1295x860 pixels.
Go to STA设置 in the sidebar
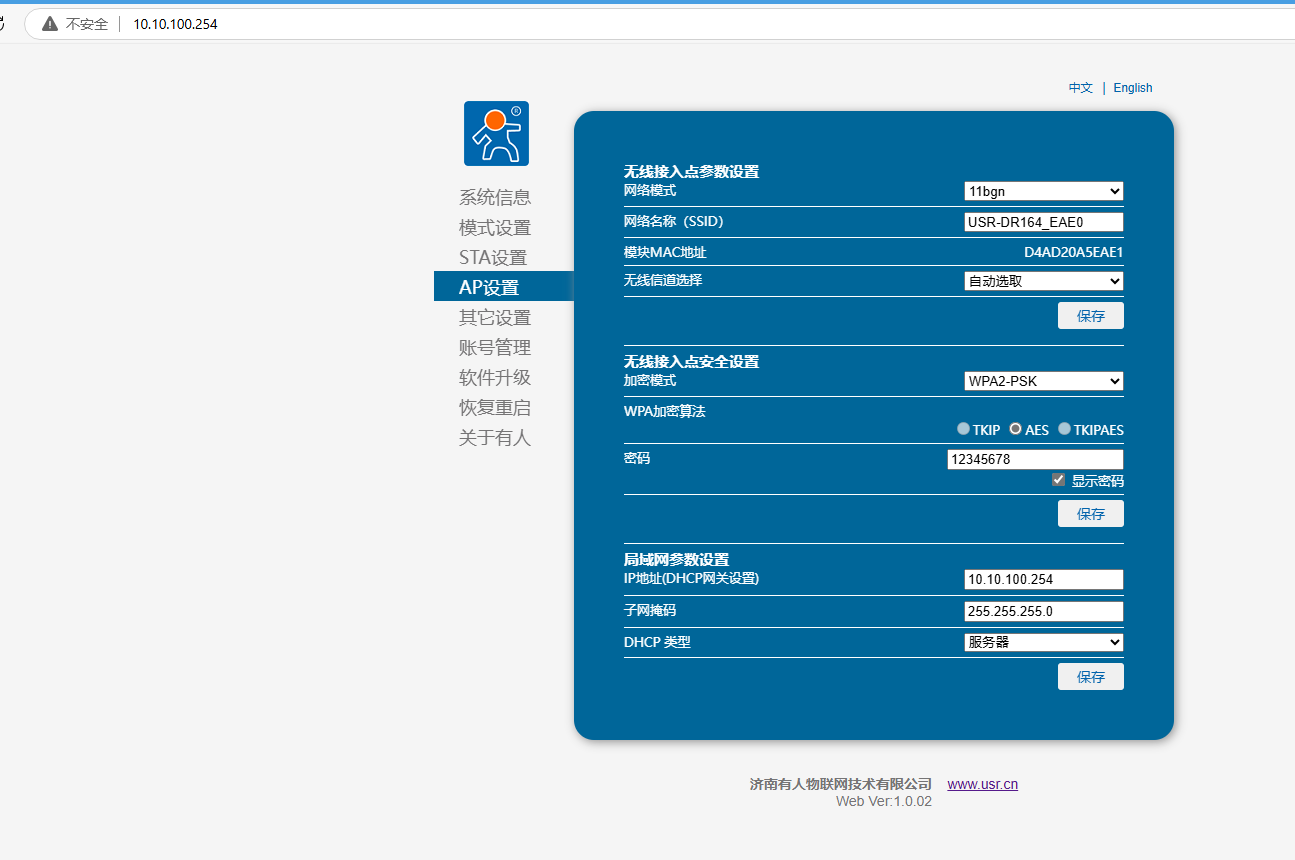[x=493, y=257]
